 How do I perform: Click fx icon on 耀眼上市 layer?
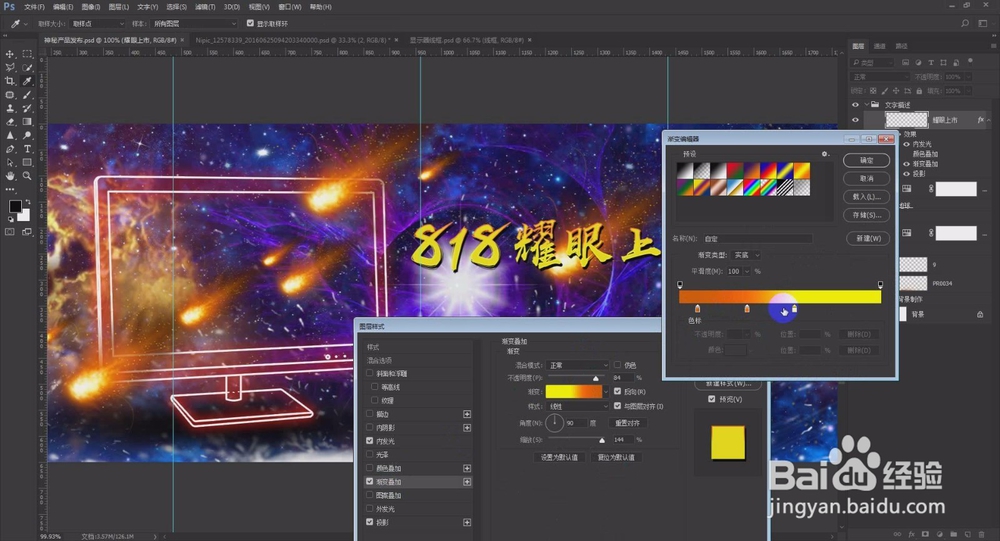(981, 120)
